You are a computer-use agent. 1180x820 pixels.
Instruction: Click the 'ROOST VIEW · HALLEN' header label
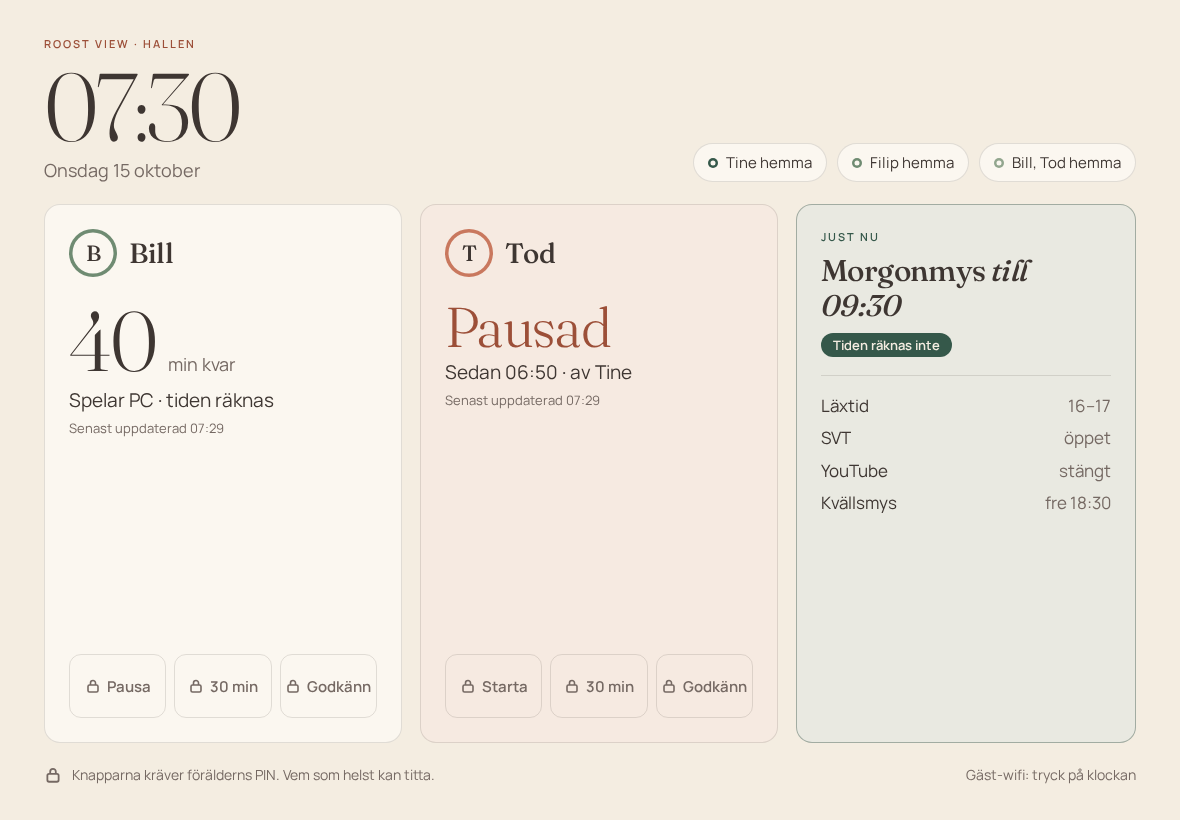[x=119, y=44]
